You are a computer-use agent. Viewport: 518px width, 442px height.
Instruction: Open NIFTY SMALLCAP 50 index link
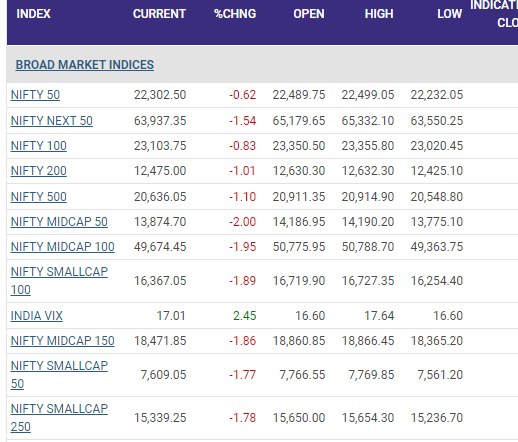click(59, 375)
